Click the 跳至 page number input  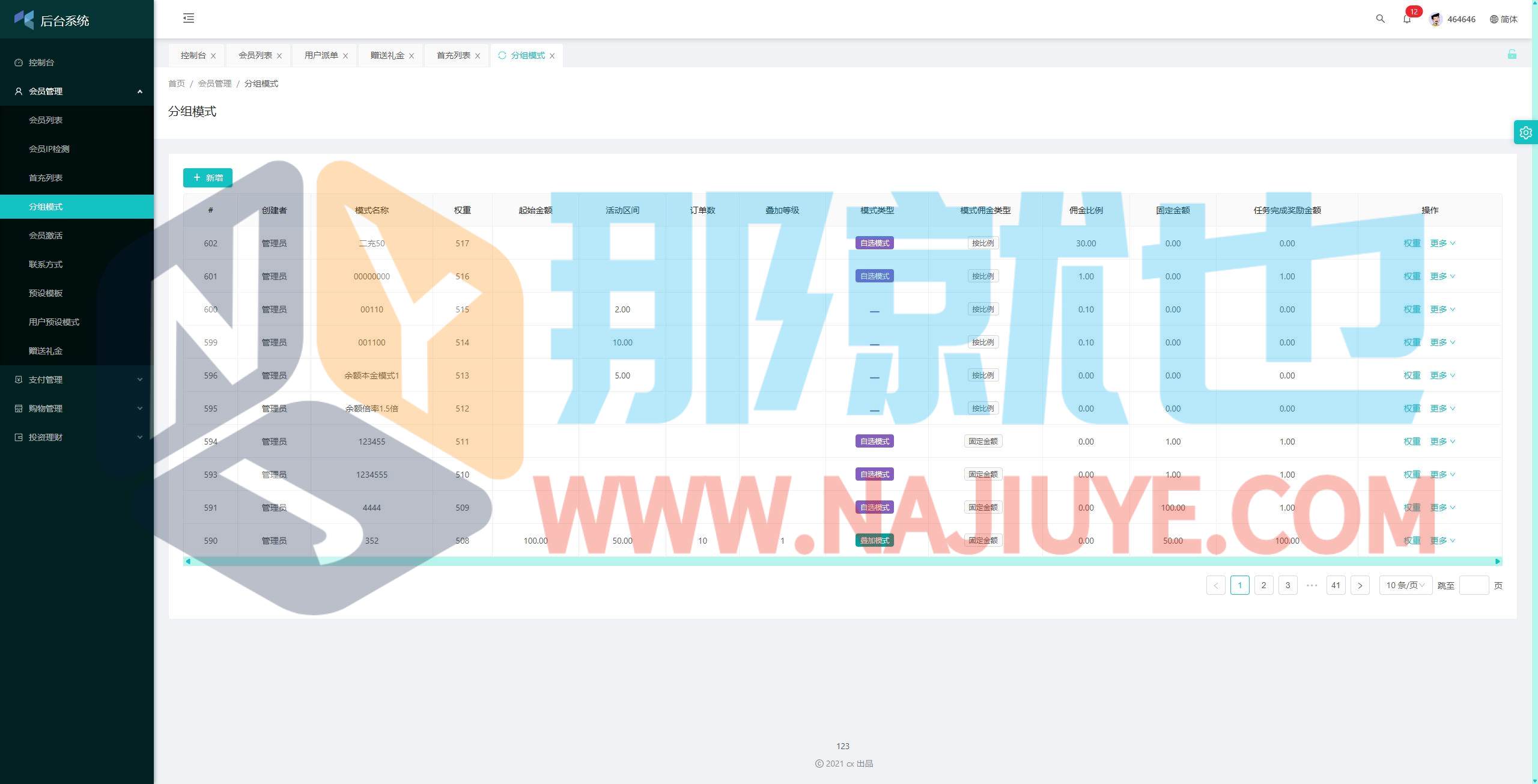tap(1473, 585)
